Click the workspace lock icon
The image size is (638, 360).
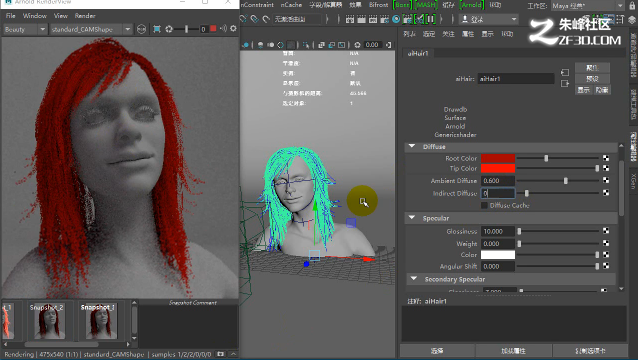tap(632, 6)
